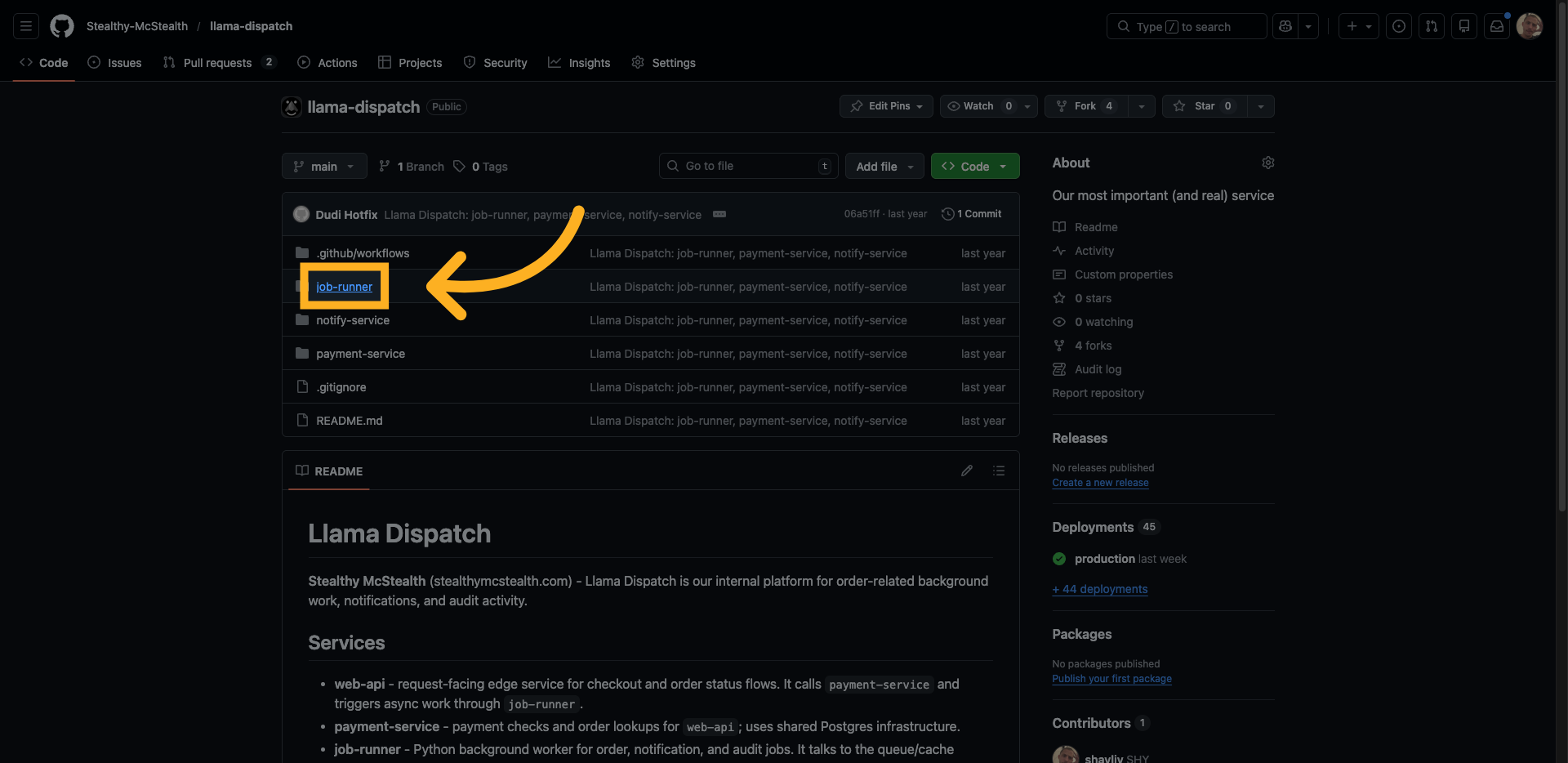Fork the llama-dispatch repository
This screenshot has height=763, width=1568.
point(1086,106)
